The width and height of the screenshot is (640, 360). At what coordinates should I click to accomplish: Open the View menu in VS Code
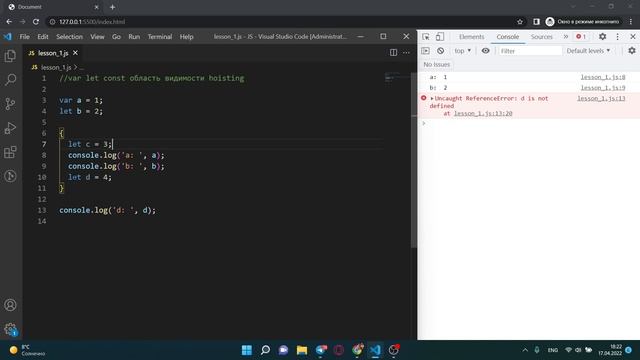[x=97, y=37]
